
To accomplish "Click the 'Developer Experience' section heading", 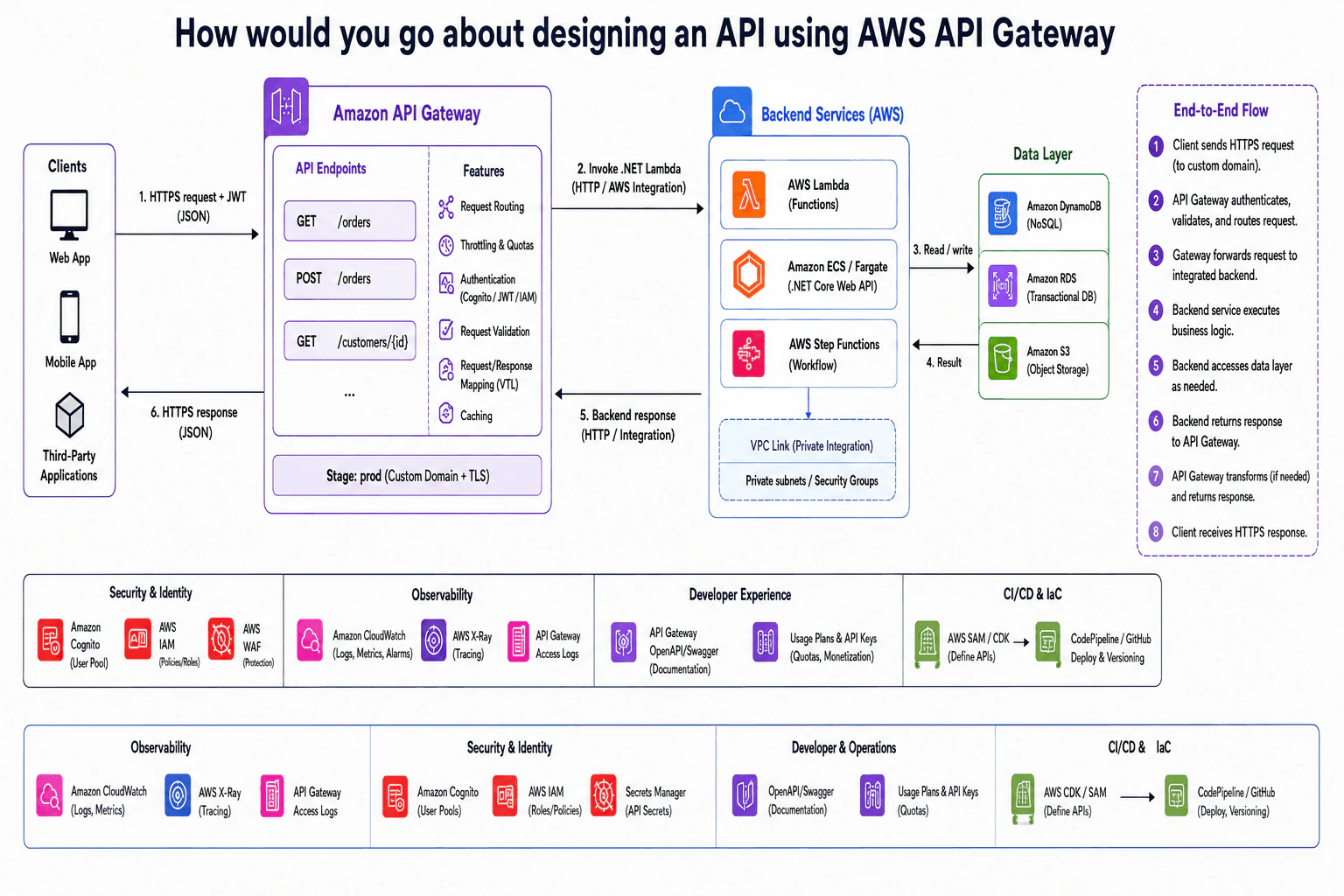I will click(x=740, y=595).
